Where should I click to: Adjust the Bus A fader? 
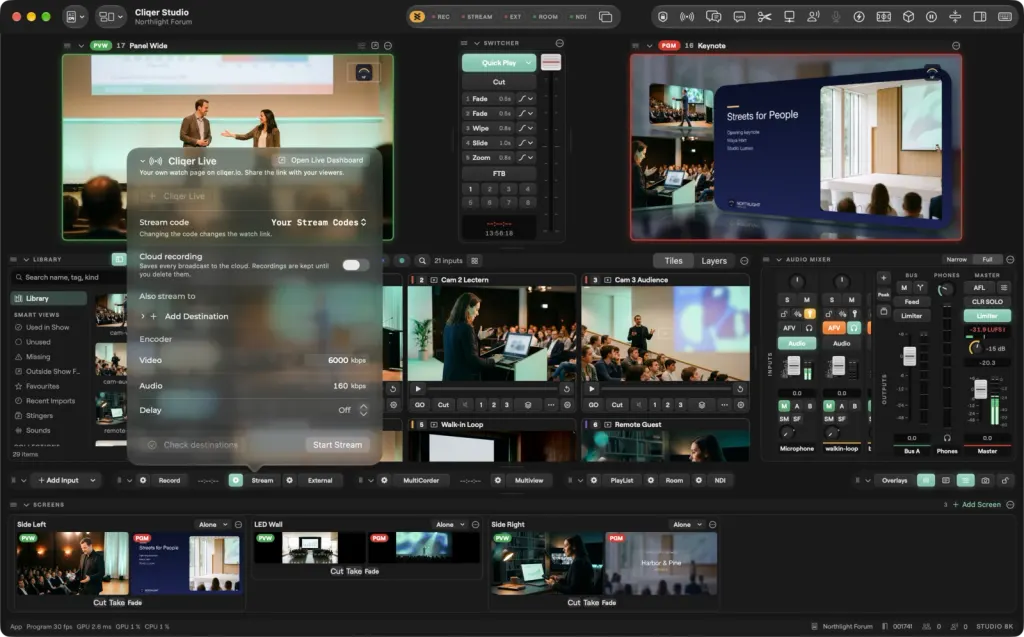point(909,356)
